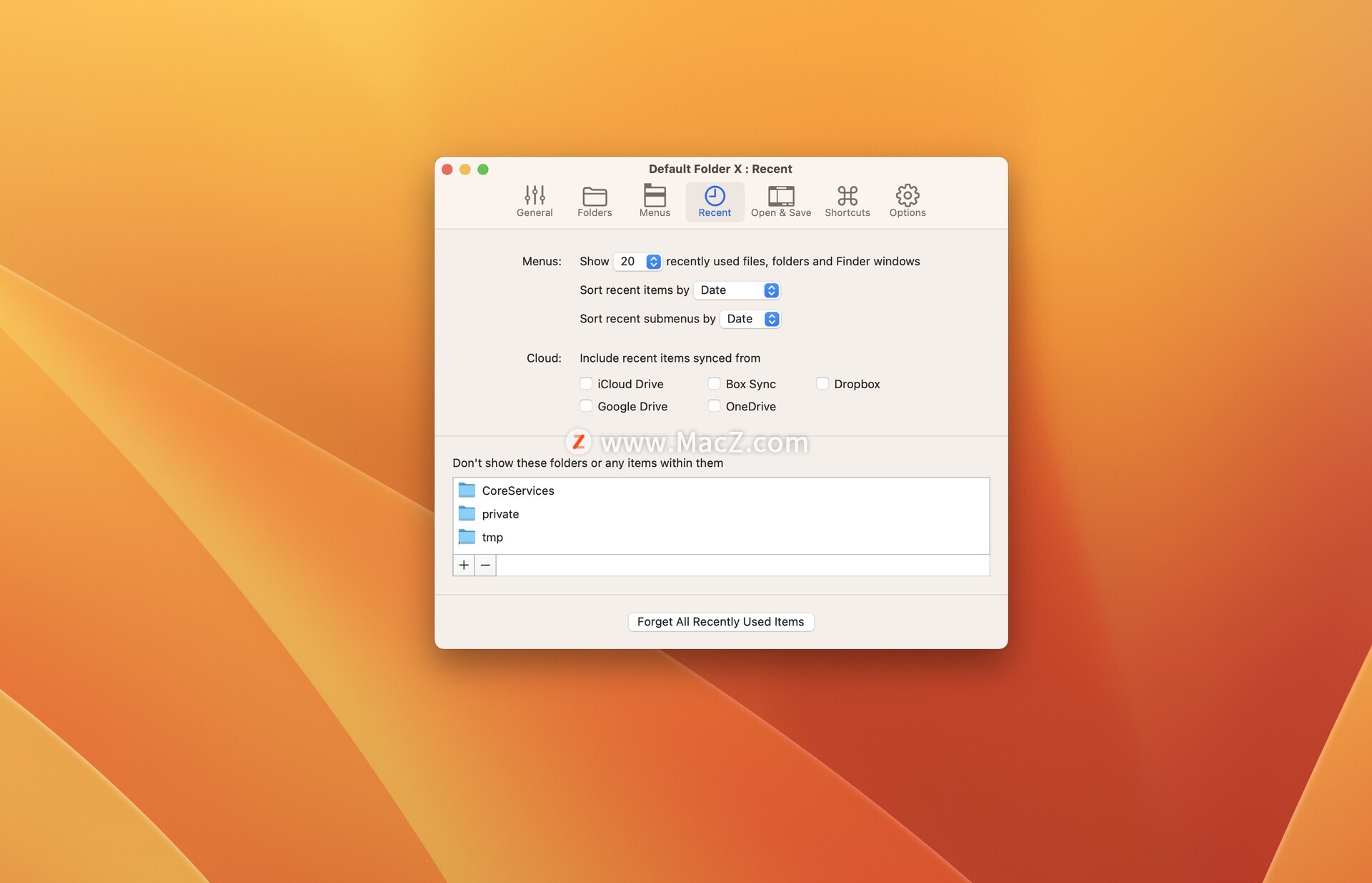Screen dimensions: 1372x883
Task: Open Sort recent submenus by dropdown
Action: (750, 319)
